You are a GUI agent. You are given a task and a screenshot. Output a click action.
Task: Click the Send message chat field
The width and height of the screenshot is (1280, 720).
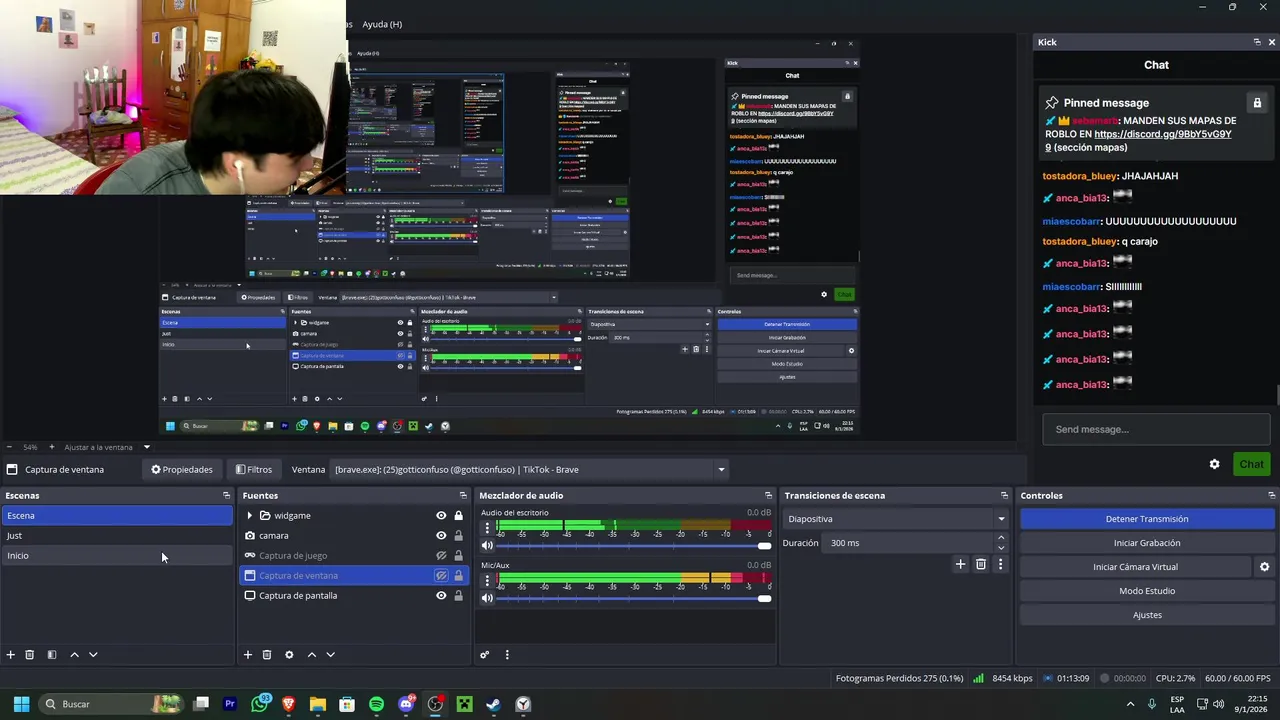pos(1157,429)
